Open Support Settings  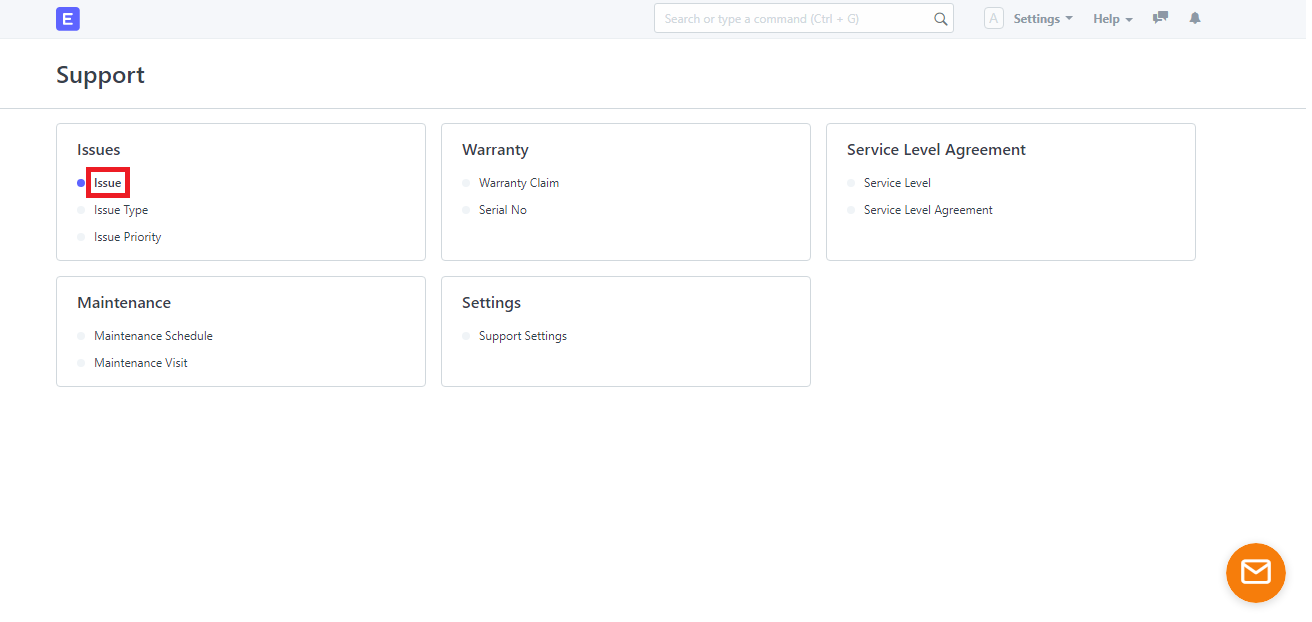pos(523,336)
